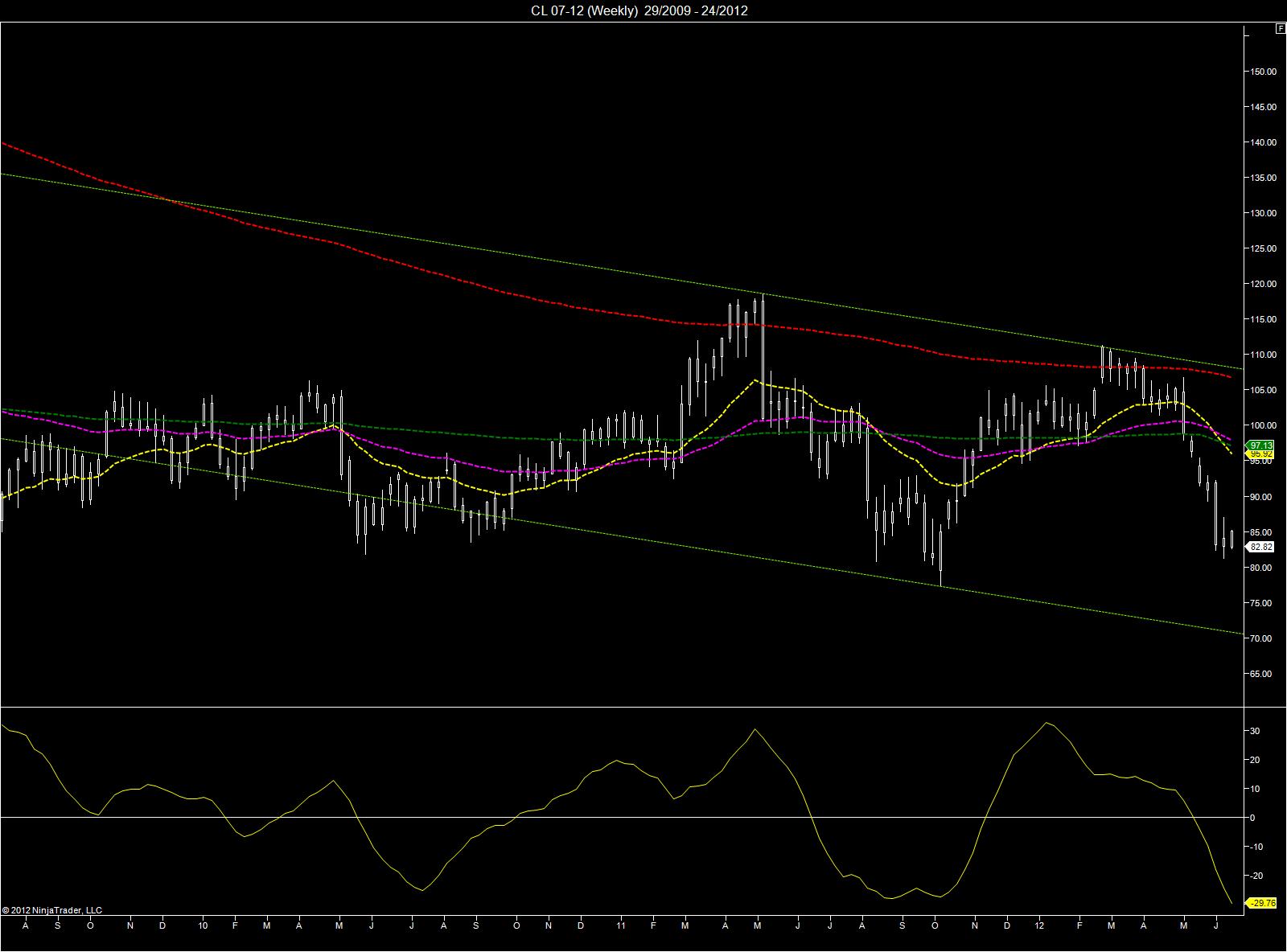Click the 82.82 last price marker
The width and height of the screenshot is (1287, 952).
tap(1261, 547)
